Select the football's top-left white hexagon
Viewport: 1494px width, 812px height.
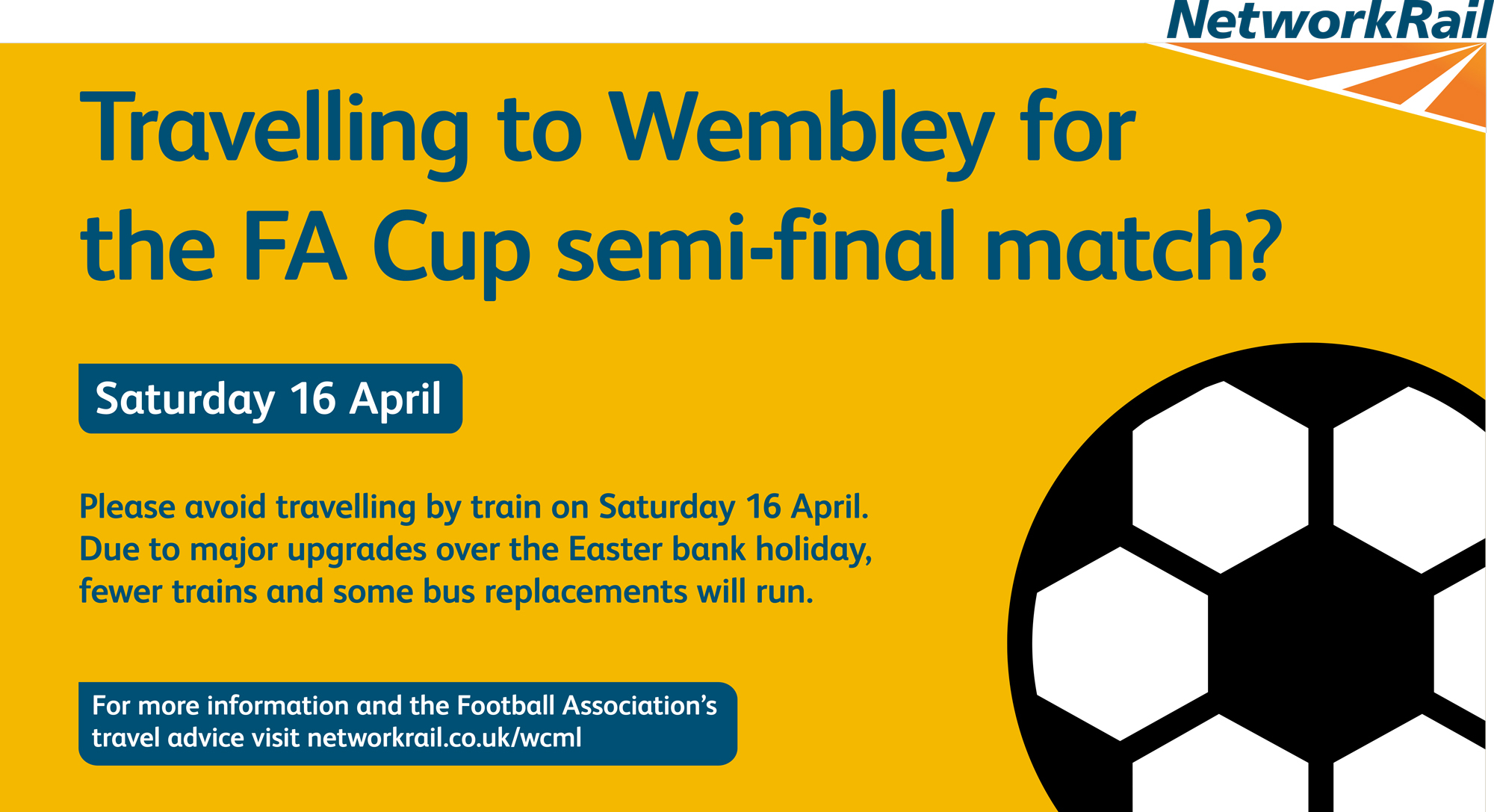click(x=1220, y=477)
